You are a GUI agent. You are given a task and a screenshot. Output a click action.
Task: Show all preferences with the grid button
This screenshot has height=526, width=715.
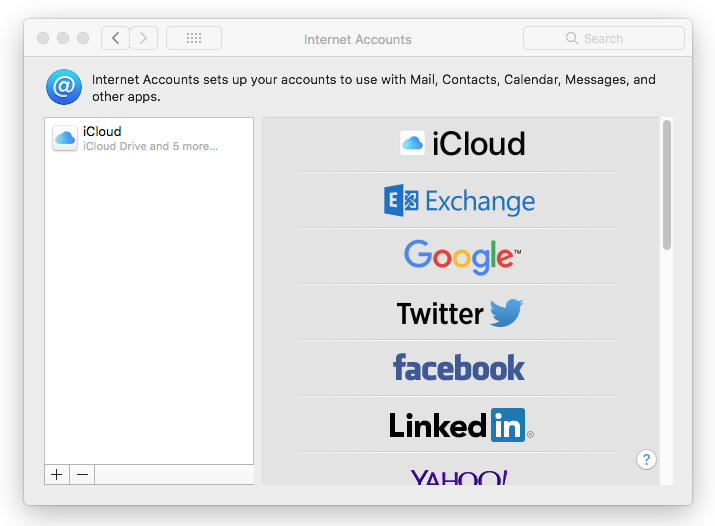pos(194,38)
